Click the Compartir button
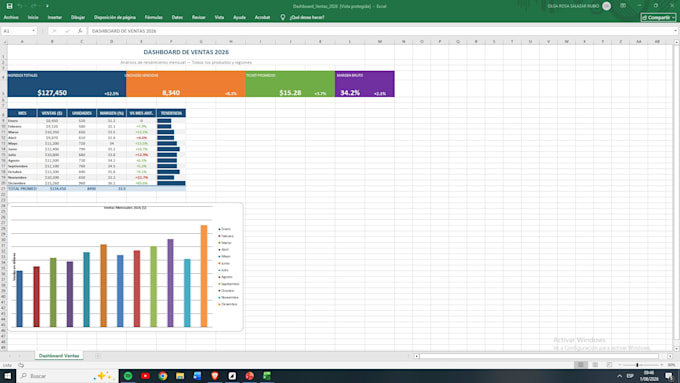The width and height of the screenshot is (680, 383). point(658,17)
